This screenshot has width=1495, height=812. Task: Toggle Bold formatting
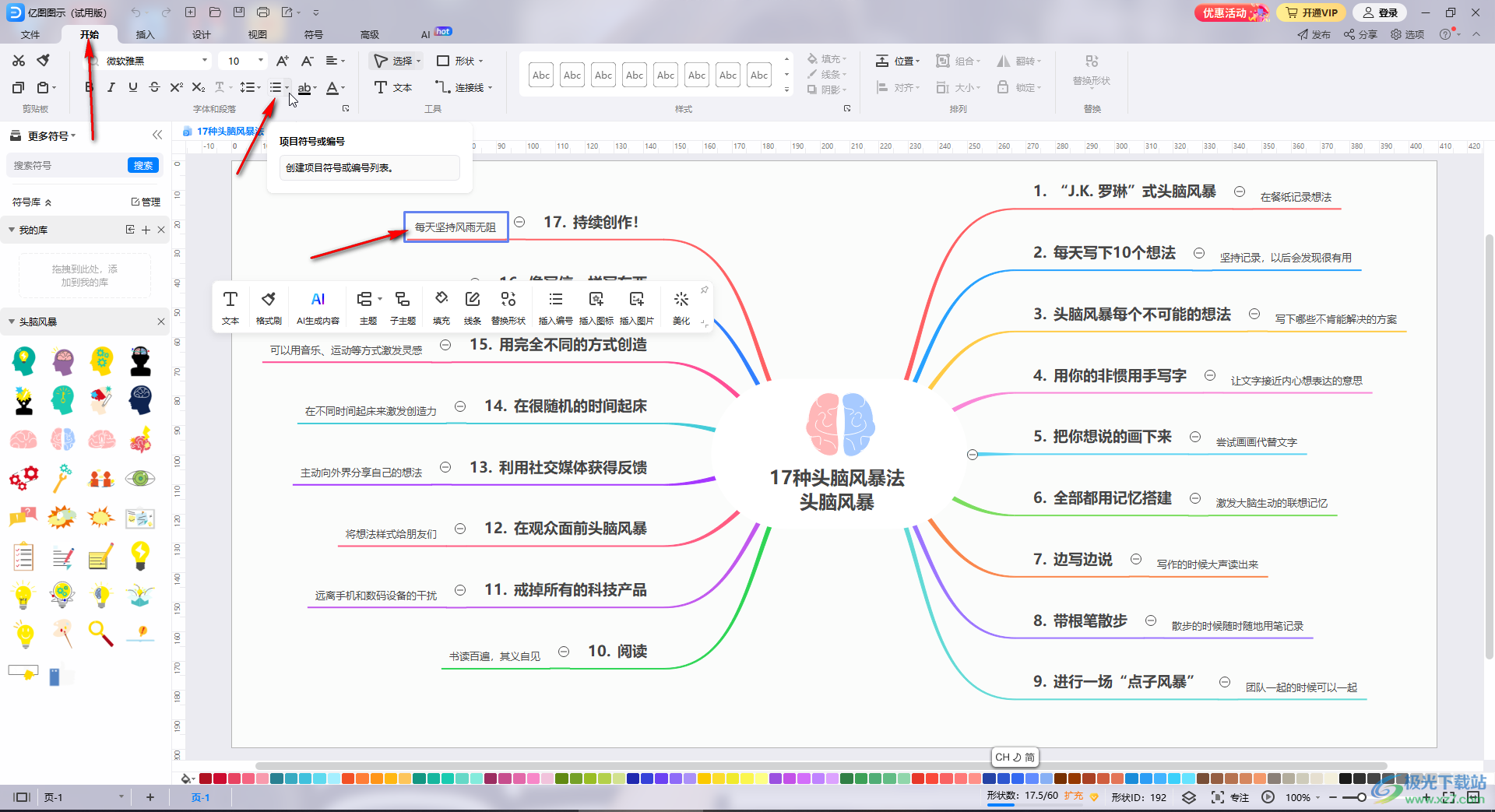tap(89, 87)
